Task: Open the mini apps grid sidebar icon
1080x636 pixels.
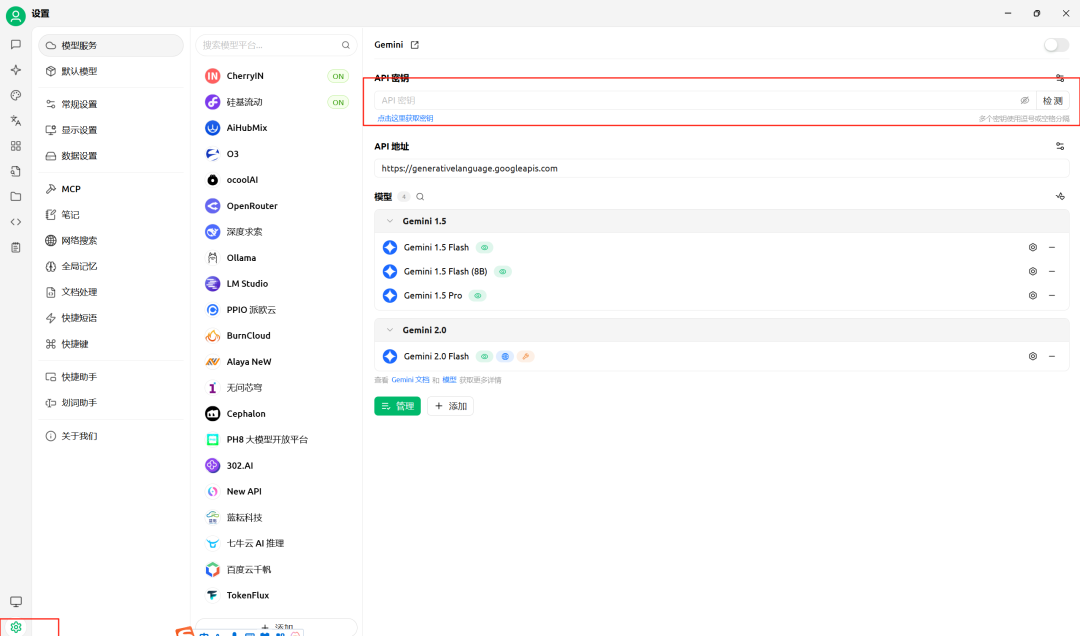Action: [x=16, y=146]
